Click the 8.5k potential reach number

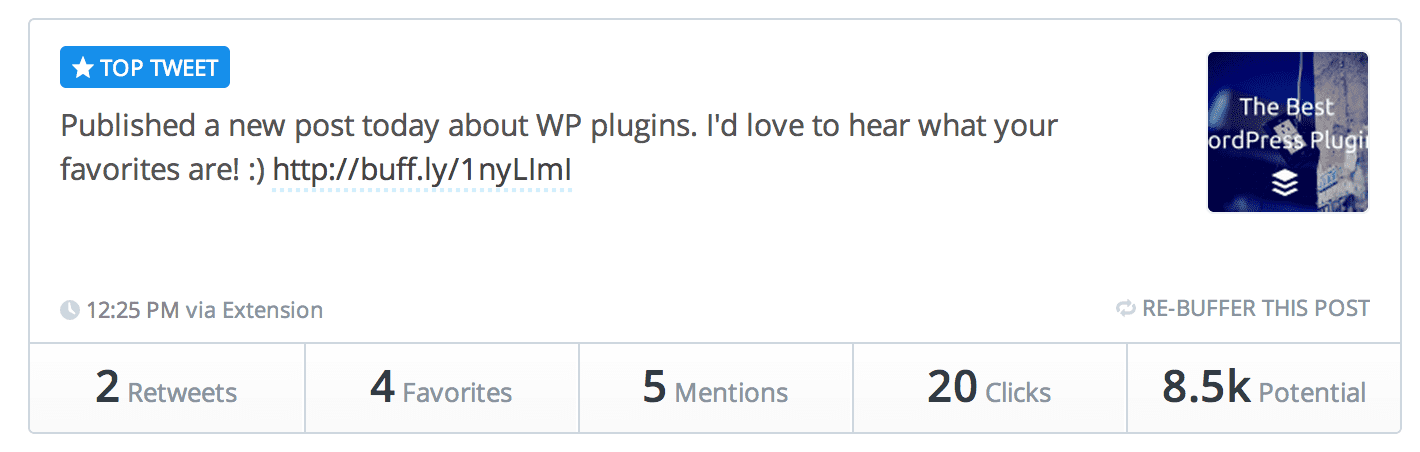click(x=1206, y=388)
